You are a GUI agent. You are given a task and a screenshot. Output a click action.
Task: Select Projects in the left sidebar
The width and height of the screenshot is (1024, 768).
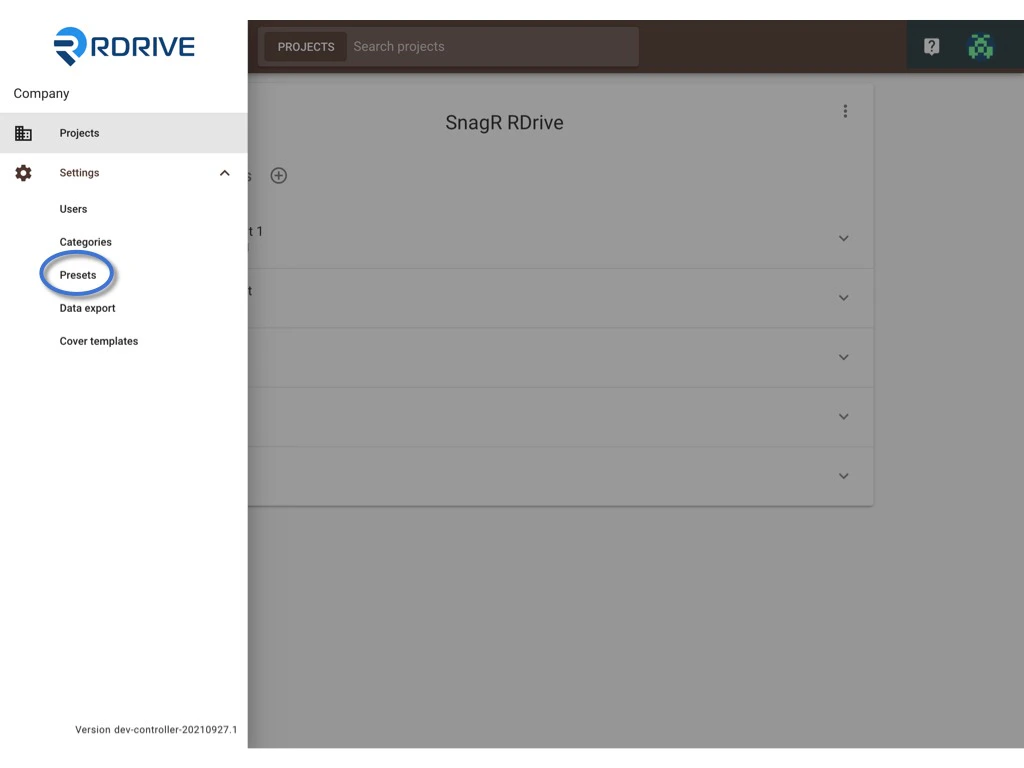[x=79, y=132]
